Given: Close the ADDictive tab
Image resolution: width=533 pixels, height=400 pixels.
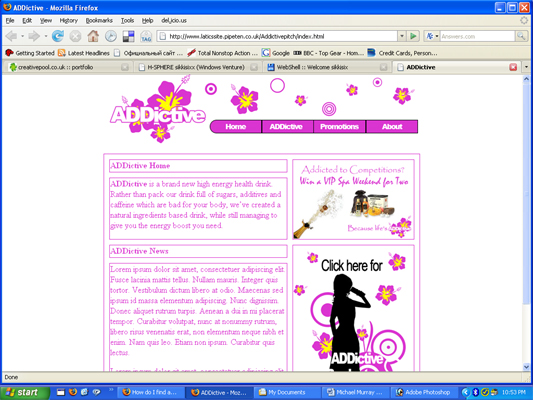Looking at the screenshot, I should [x=513, y=67].
